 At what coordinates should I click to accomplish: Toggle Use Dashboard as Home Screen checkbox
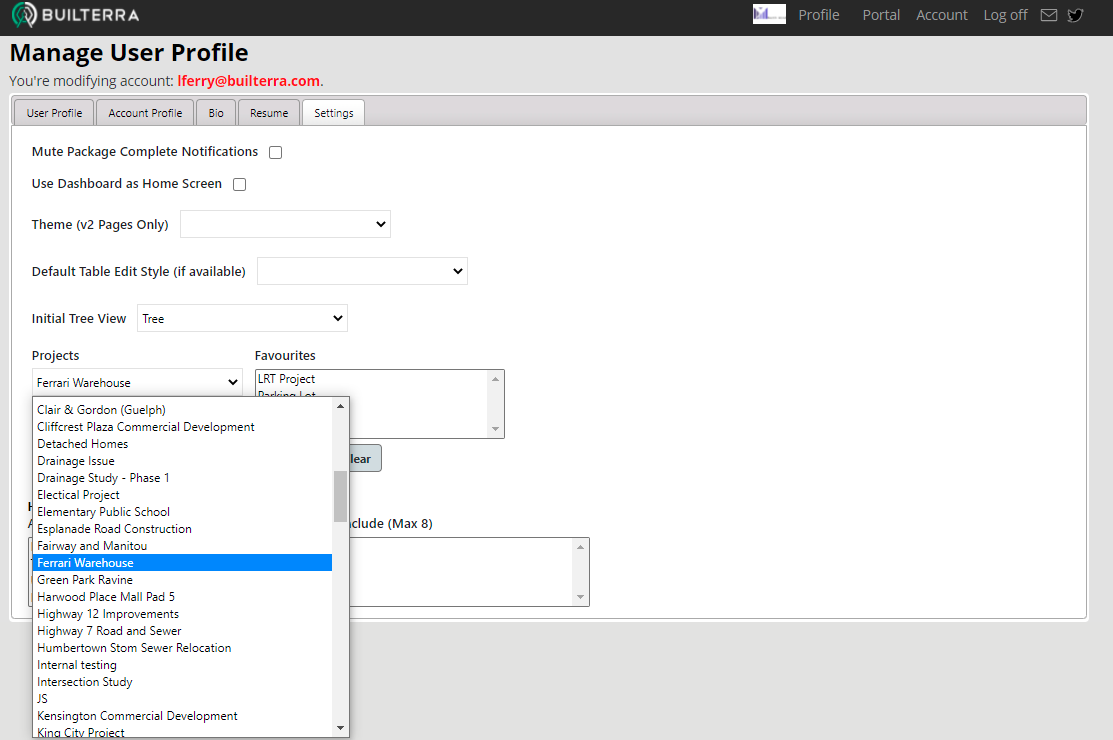(x=240, y=184)
